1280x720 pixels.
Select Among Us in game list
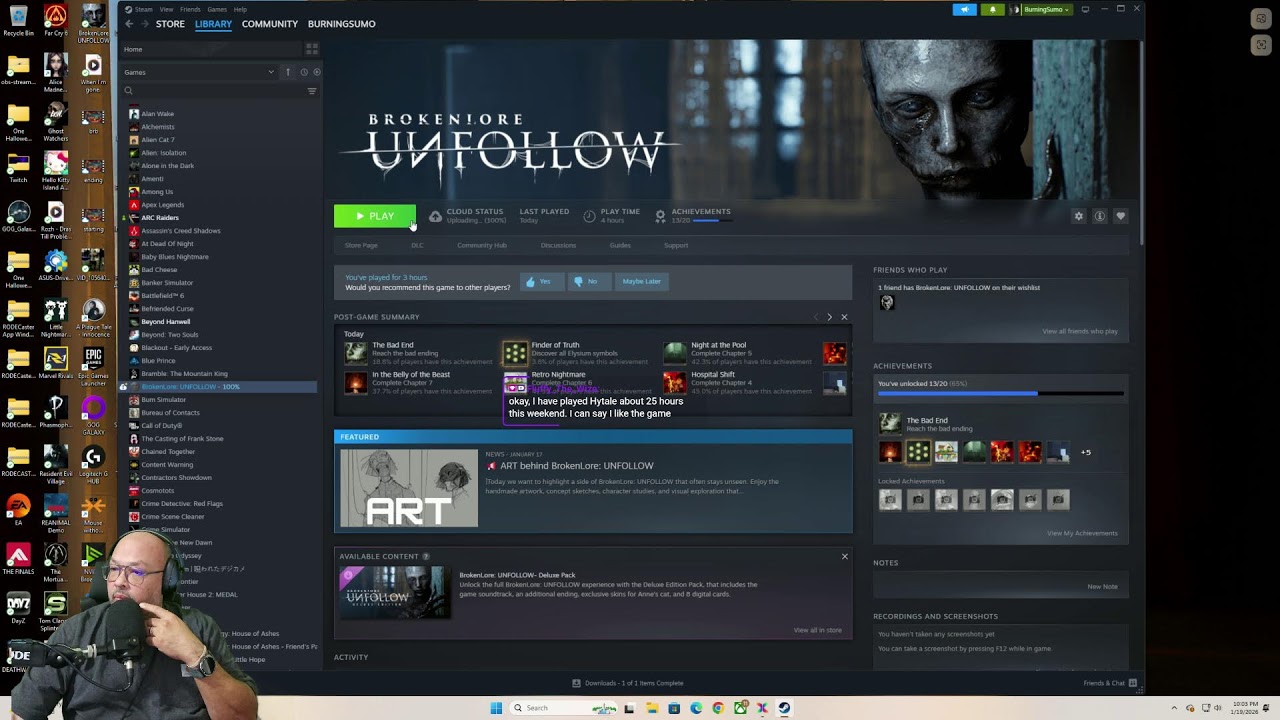157,192
